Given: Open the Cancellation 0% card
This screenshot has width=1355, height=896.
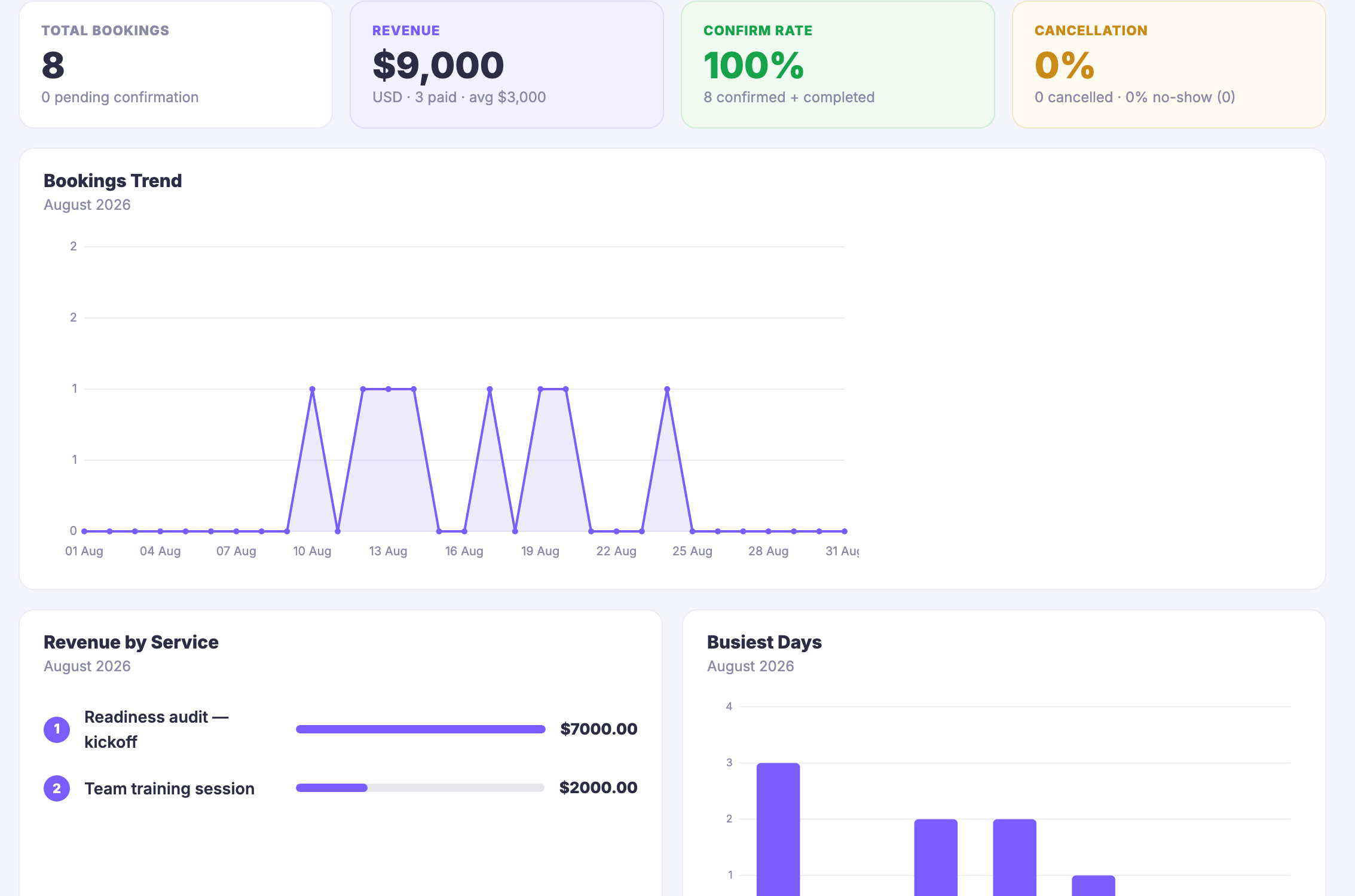Looking at the screenshot, I should pos(1169,65).
